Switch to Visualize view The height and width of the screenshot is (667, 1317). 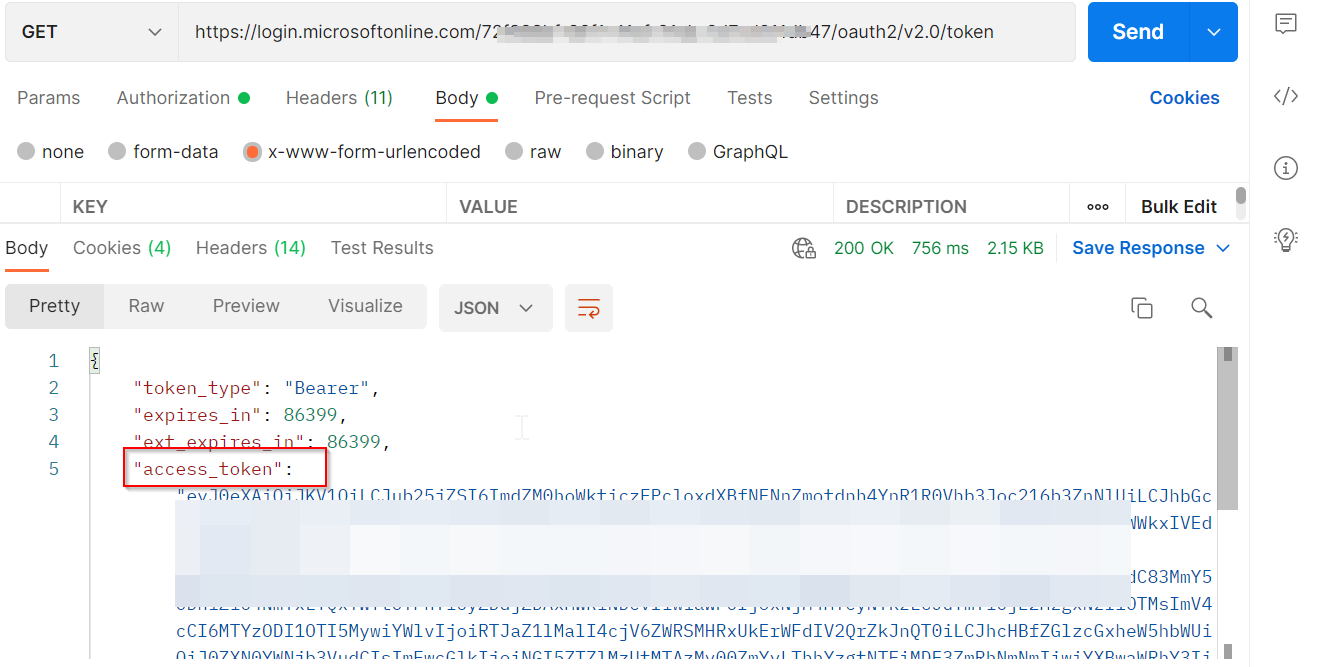point(365,306)
